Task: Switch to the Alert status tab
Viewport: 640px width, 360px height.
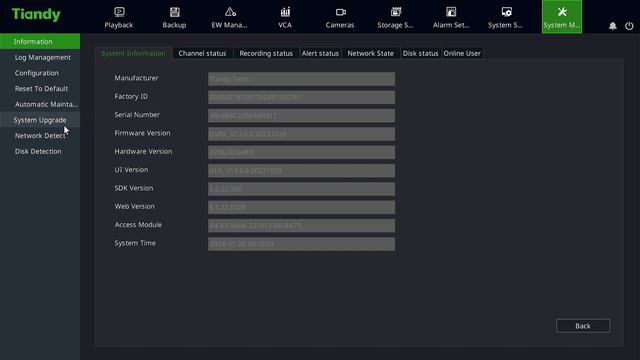Action: (x=320, y=53)
